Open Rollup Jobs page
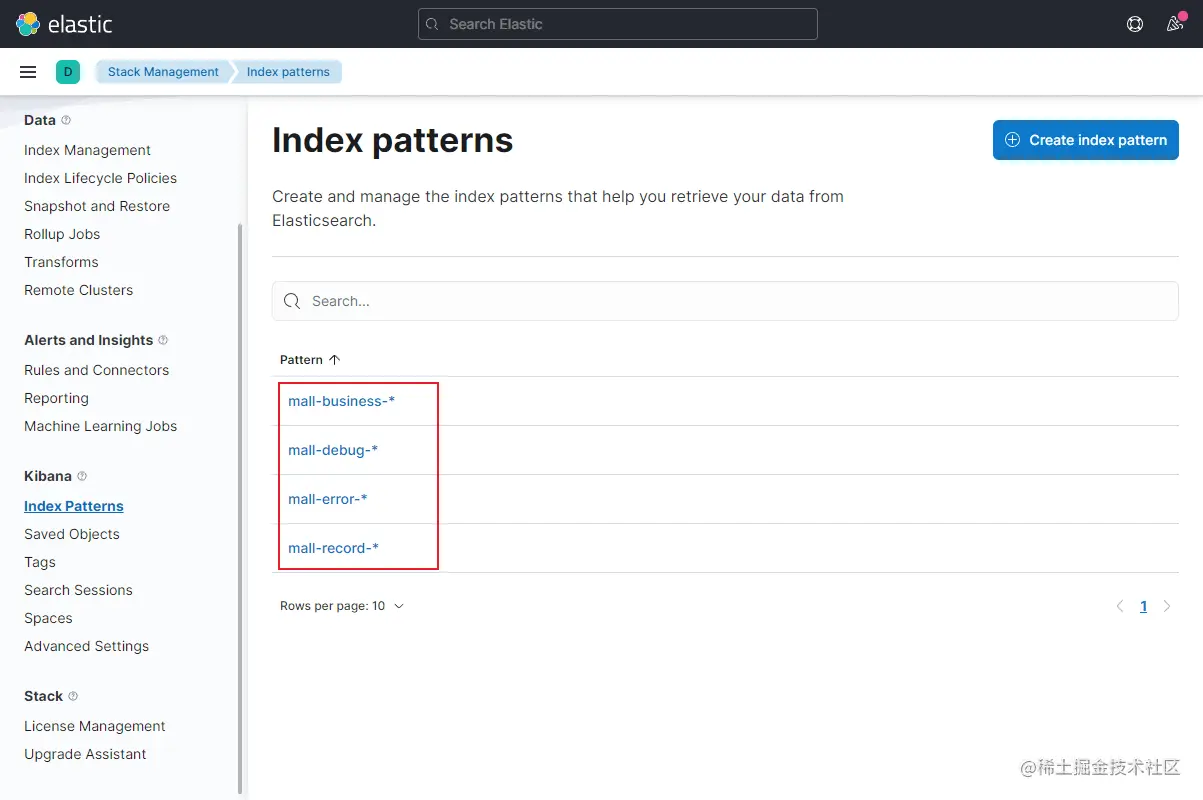Image resolution: width=1203 pixels, height=800 pixels. click(62, 234)
